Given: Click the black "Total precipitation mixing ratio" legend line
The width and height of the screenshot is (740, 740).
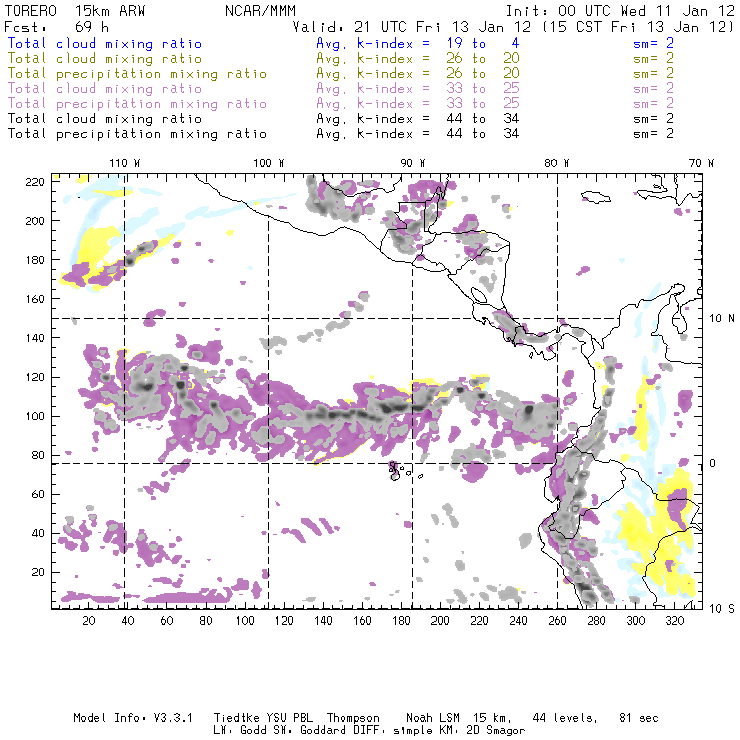Looking at the screenshot, I should 137,135.
